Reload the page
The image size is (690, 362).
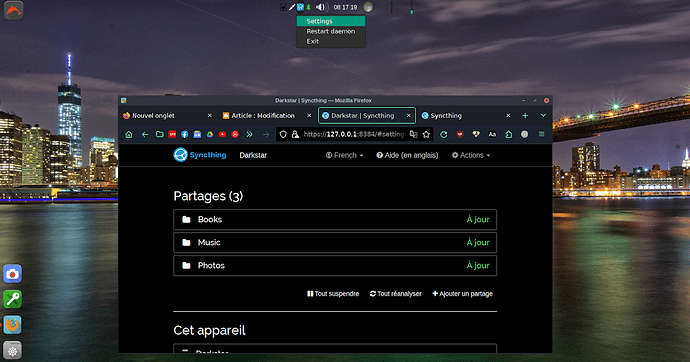(x=444, y=135)
